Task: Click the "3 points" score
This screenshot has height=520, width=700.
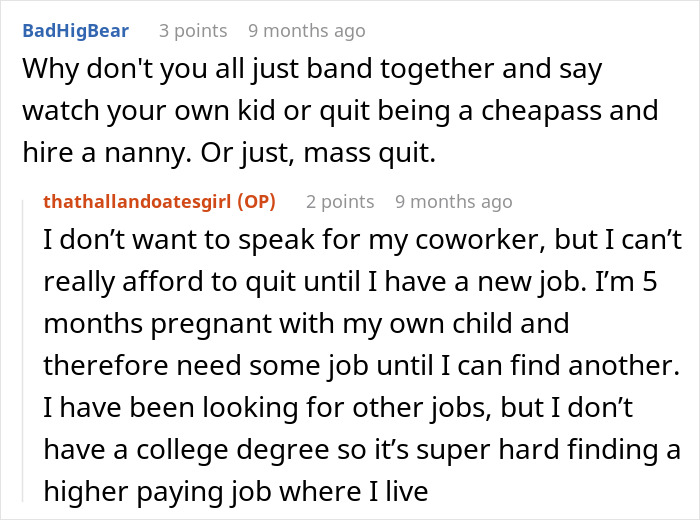Action: tap(193, 31)
